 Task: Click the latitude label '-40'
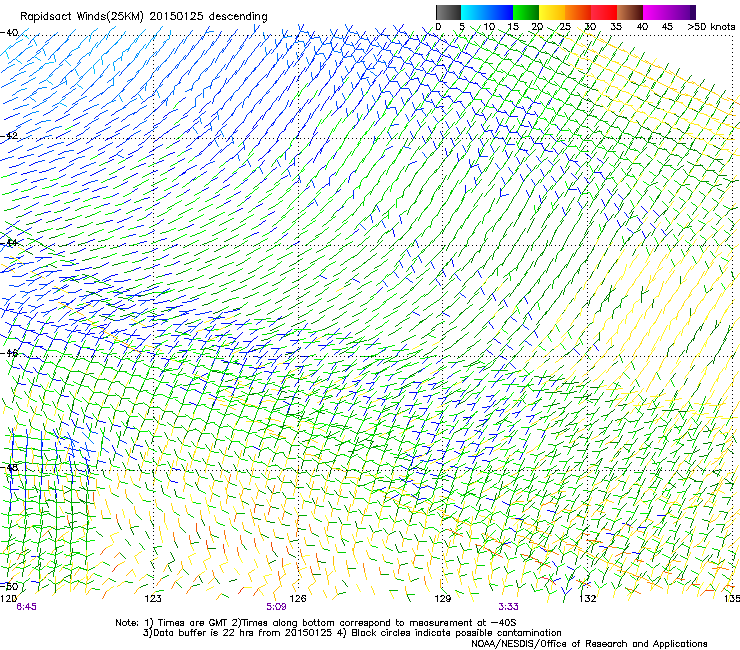coord(9,33)
